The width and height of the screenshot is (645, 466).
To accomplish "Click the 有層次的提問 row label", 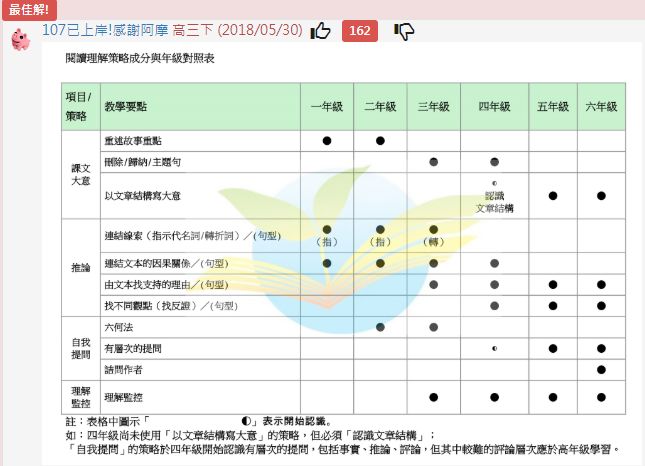I will pyautogui.click(x=133, y=349).
